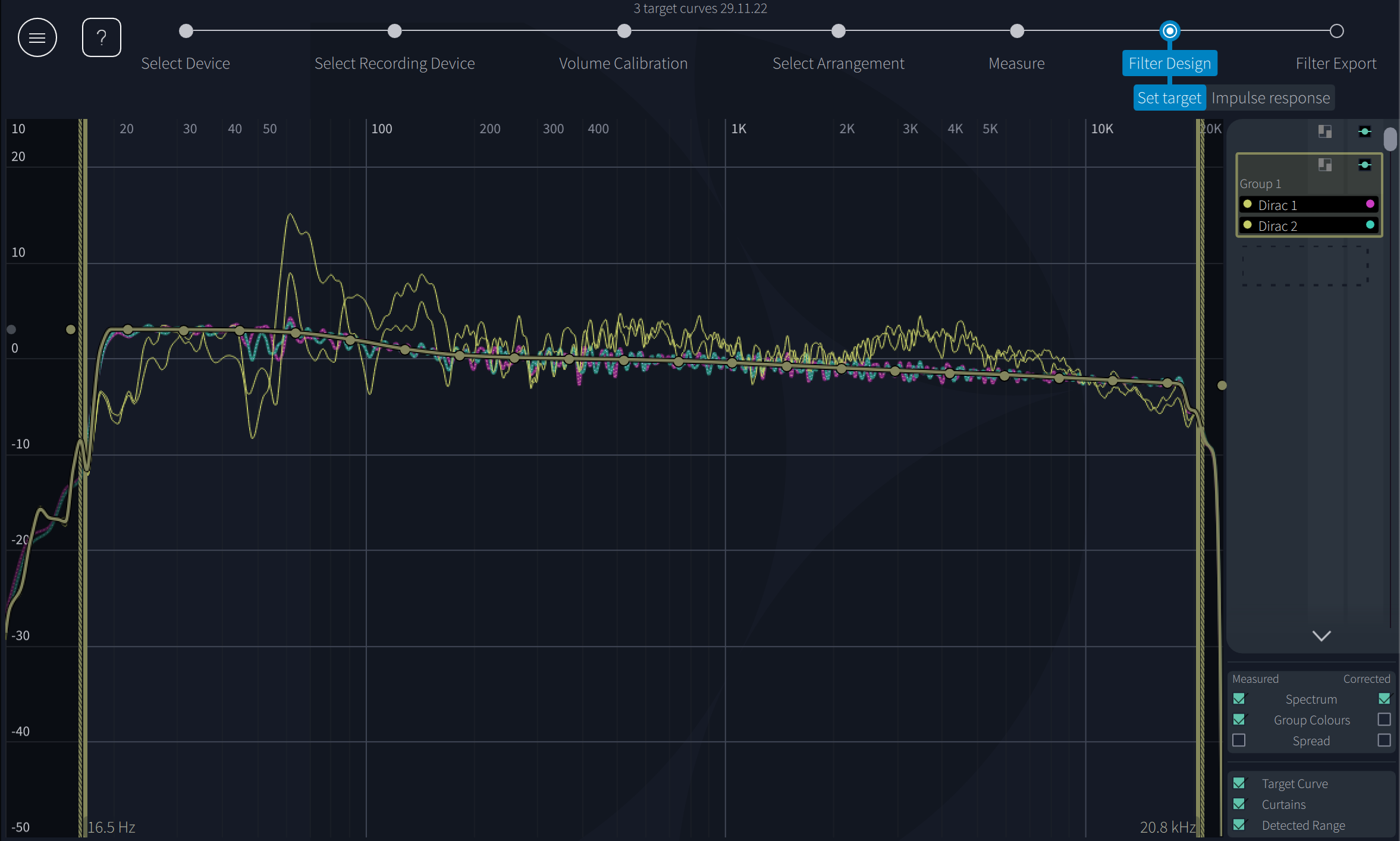The image size is (1400, 841).
Task: Select the last target curve point before the right curtain
Action: [1167, 383]
